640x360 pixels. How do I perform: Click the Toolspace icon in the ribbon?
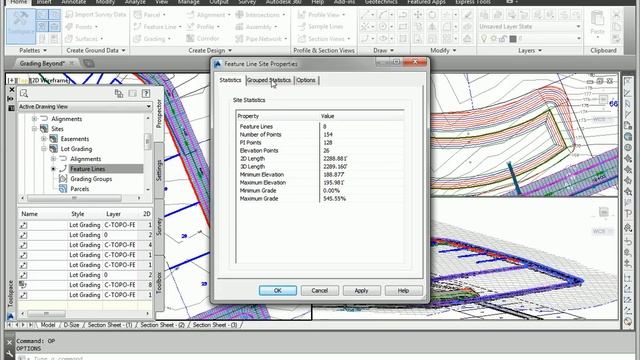point(21,25)
